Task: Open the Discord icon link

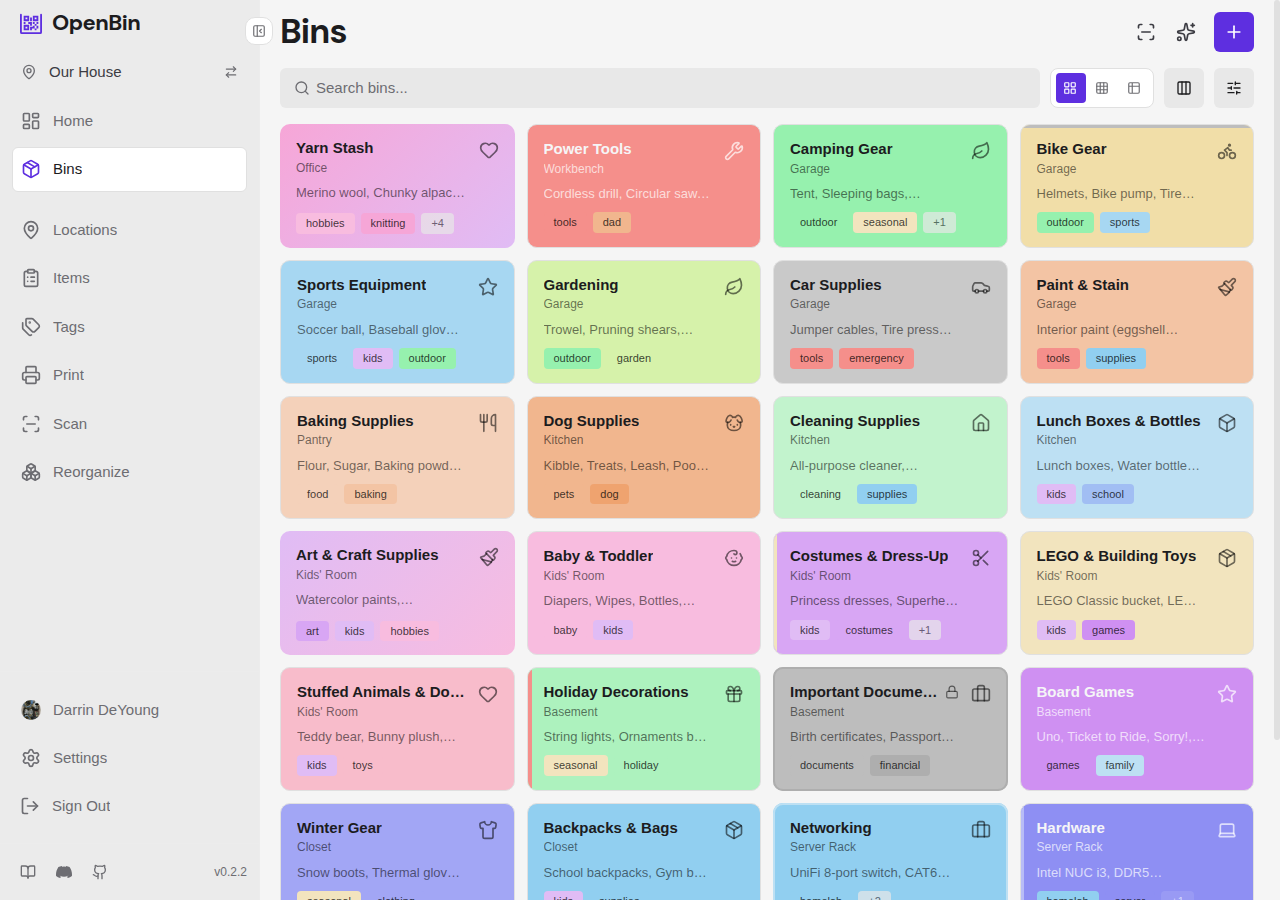Action: pos(64,872)
